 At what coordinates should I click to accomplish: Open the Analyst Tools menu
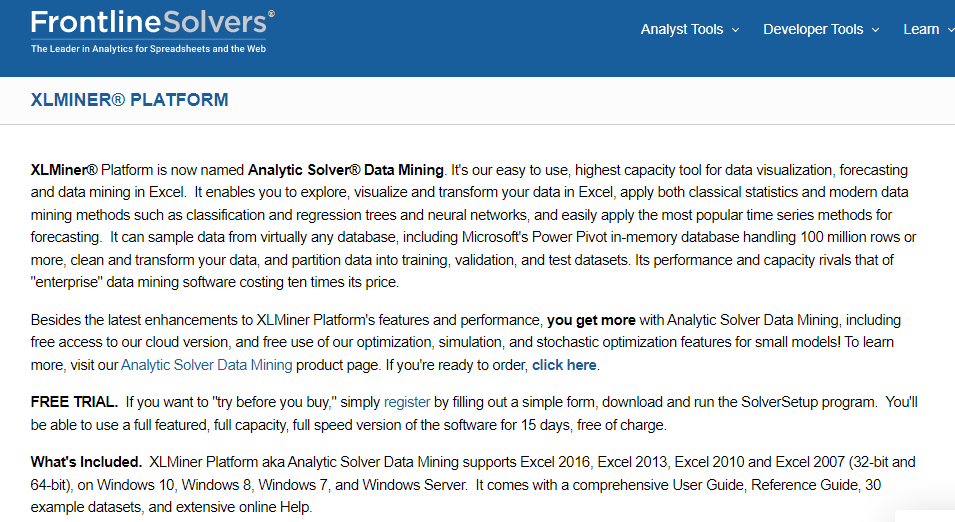681,29
